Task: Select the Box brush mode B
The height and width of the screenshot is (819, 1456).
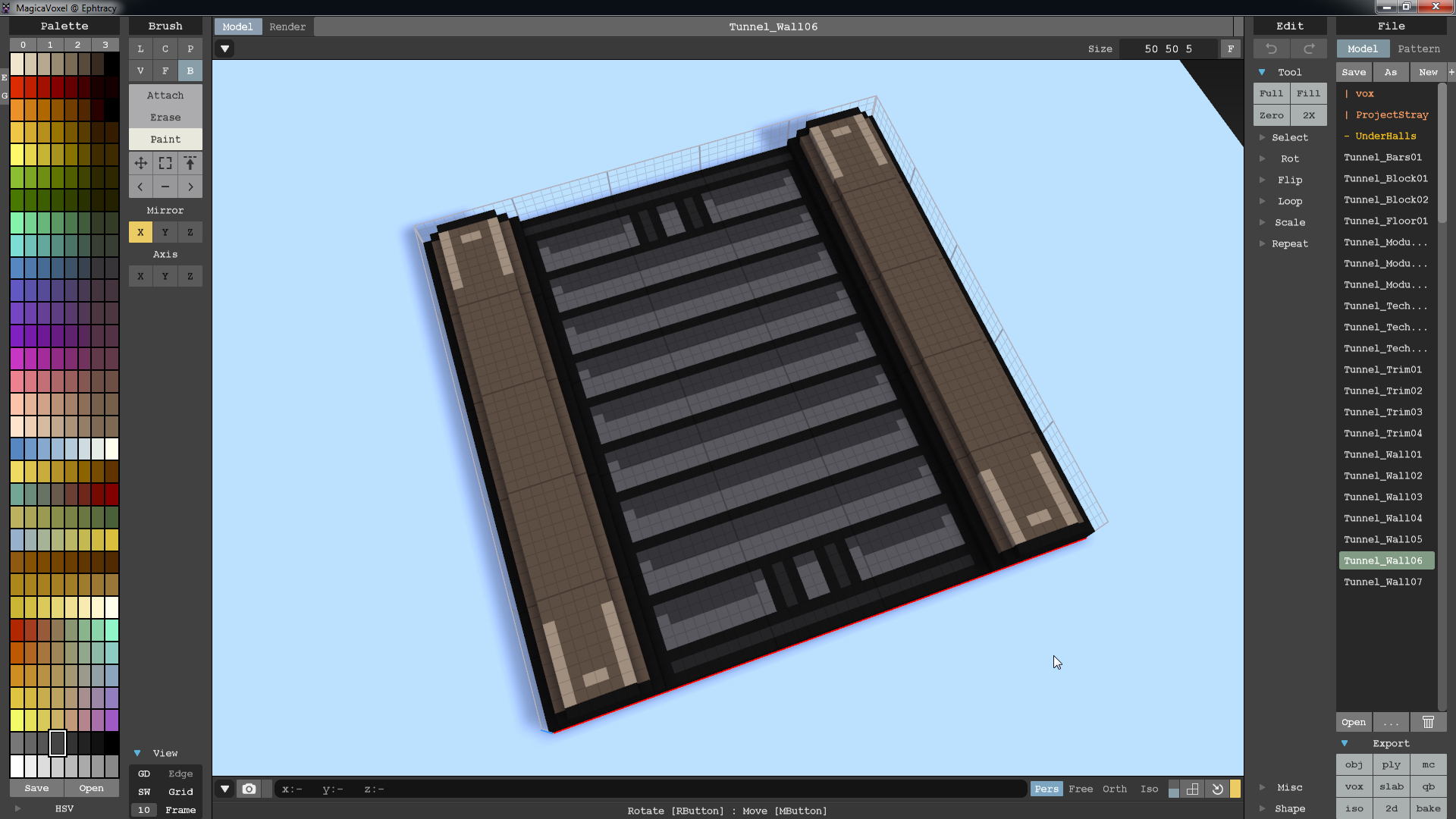Action: click(190, 71)
